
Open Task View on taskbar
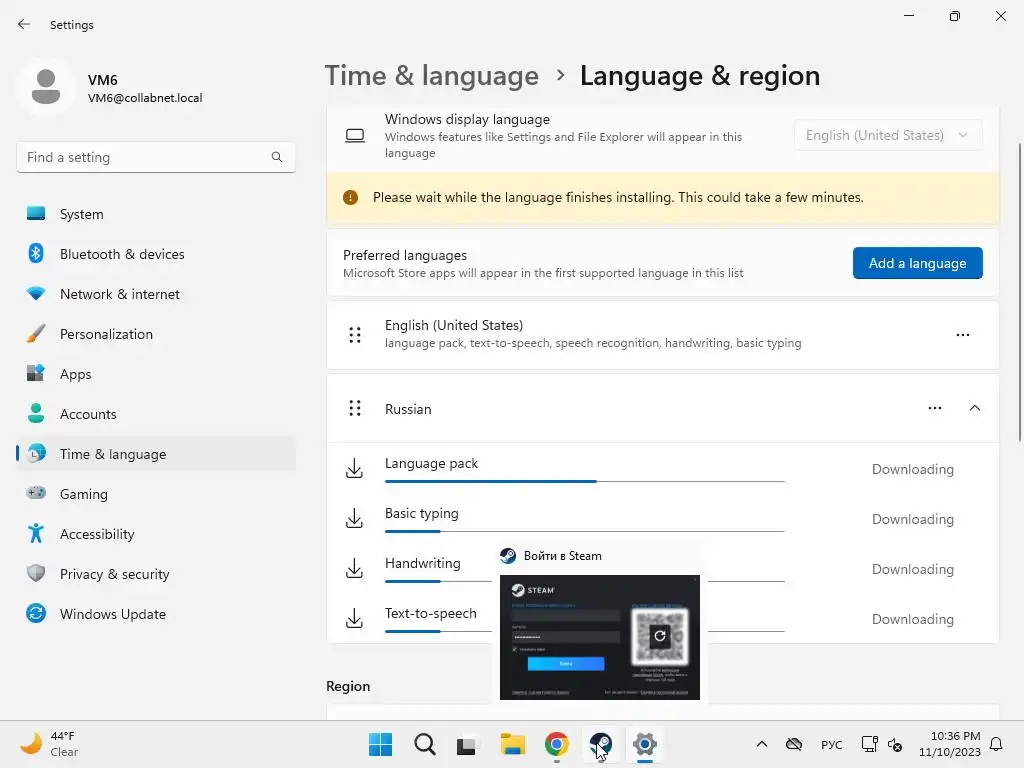coord(466,744)
